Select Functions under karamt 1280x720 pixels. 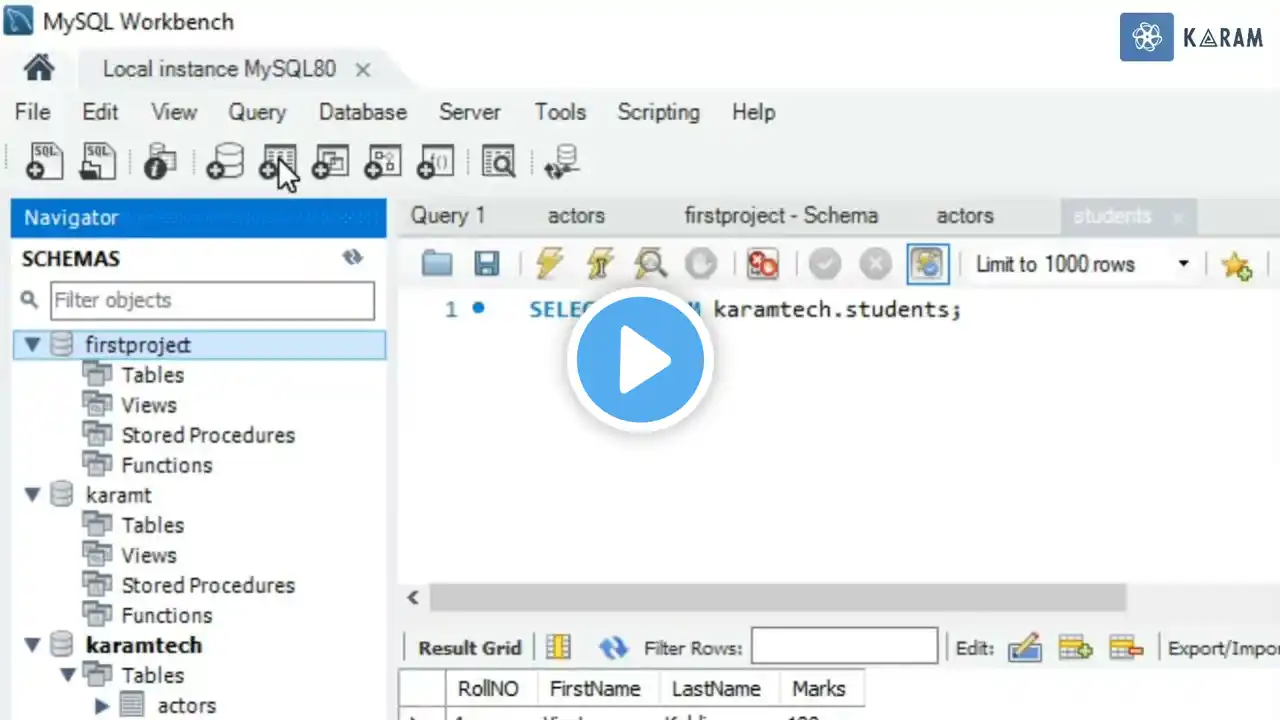click(167, 615)
